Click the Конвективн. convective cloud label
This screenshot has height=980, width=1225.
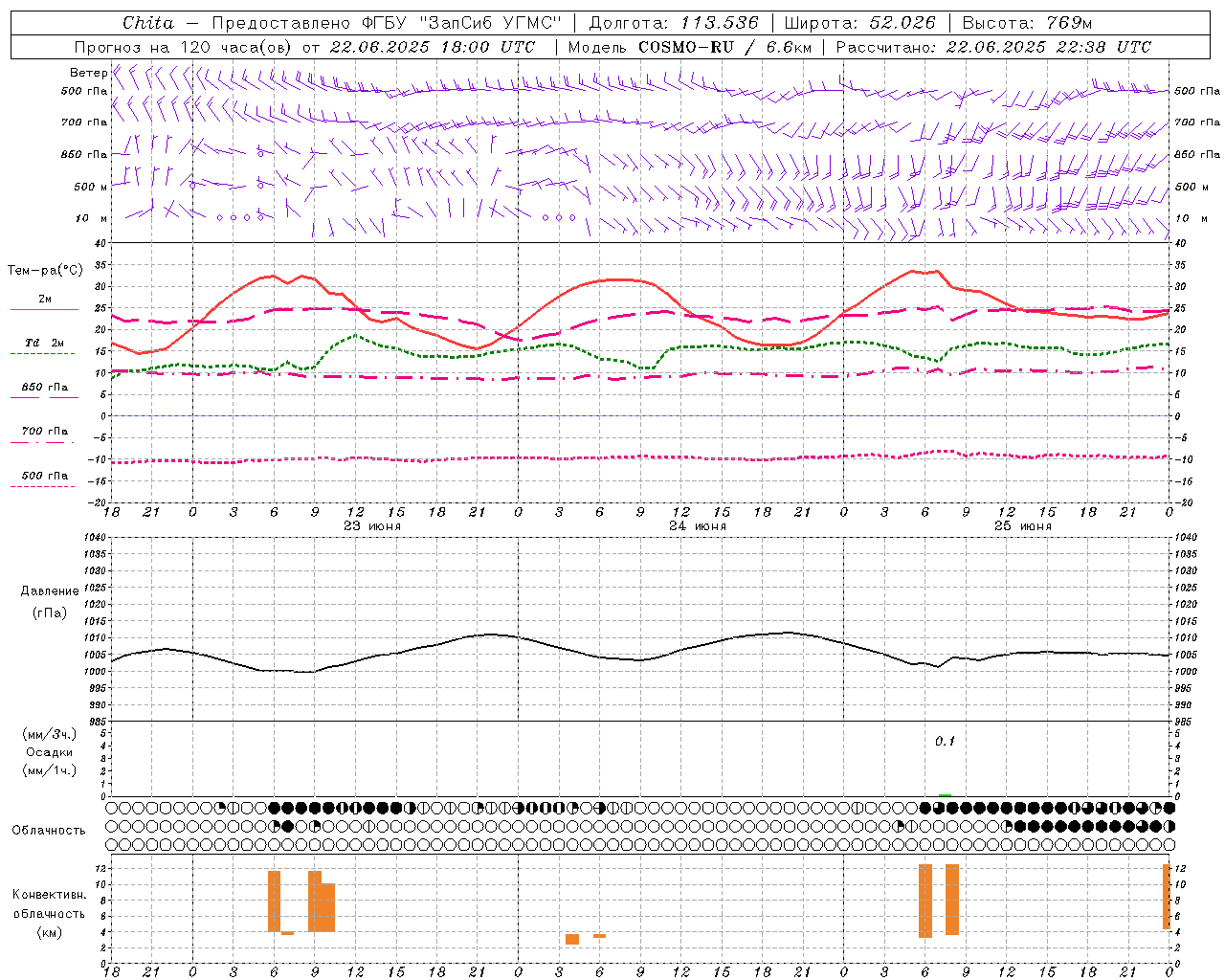pos(49,895)
